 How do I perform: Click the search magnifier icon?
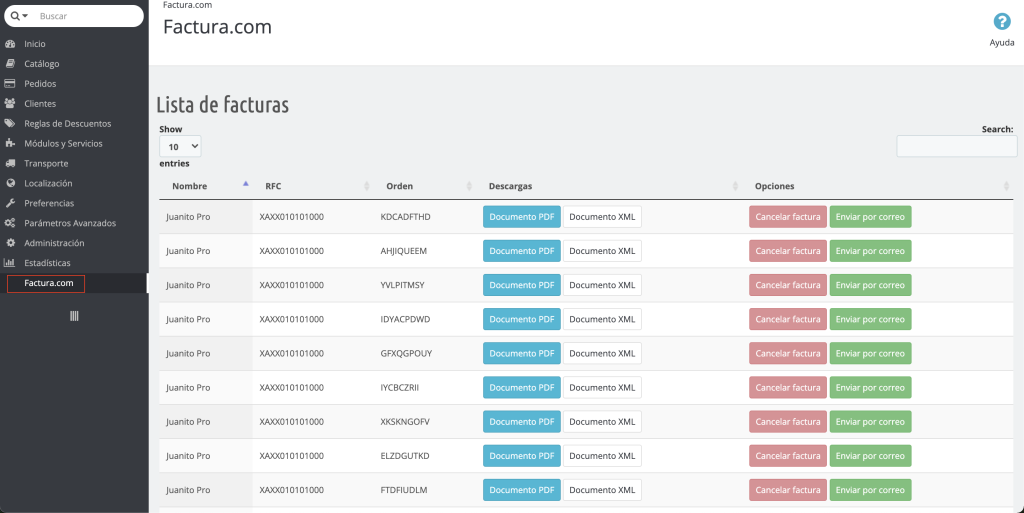point(15,16)
